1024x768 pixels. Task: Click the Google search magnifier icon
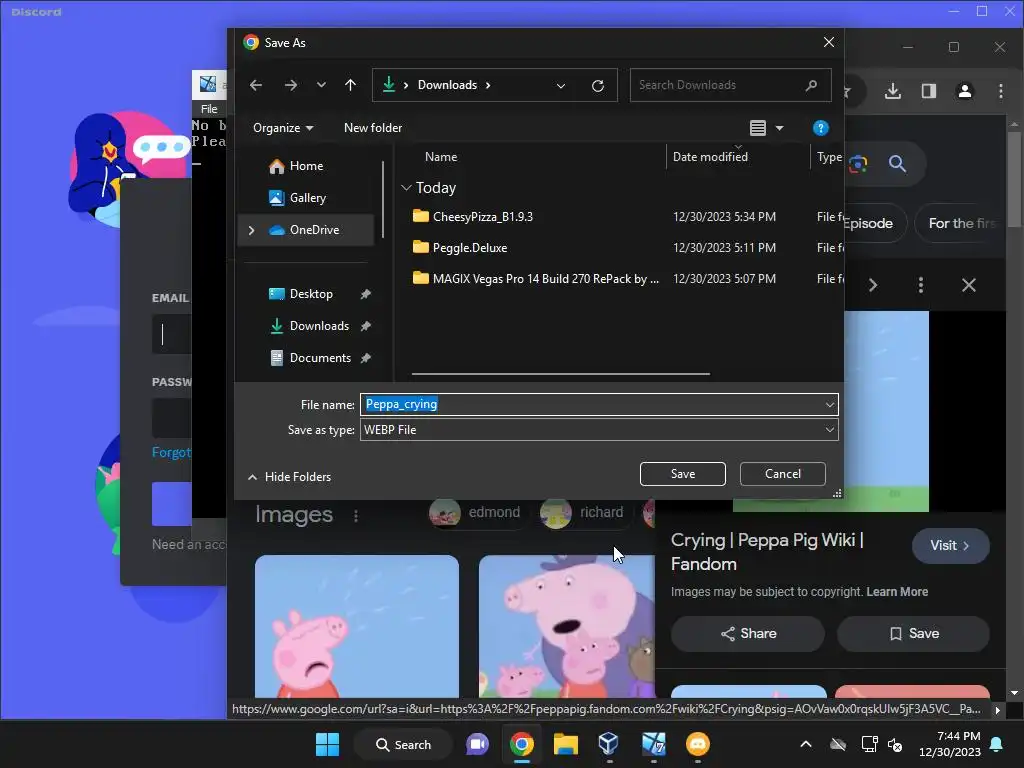point(897,164)
